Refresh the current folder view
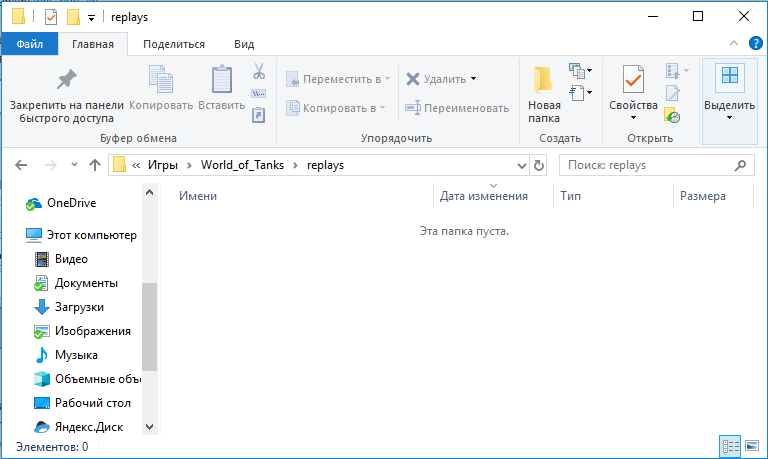 click(540, 165)
